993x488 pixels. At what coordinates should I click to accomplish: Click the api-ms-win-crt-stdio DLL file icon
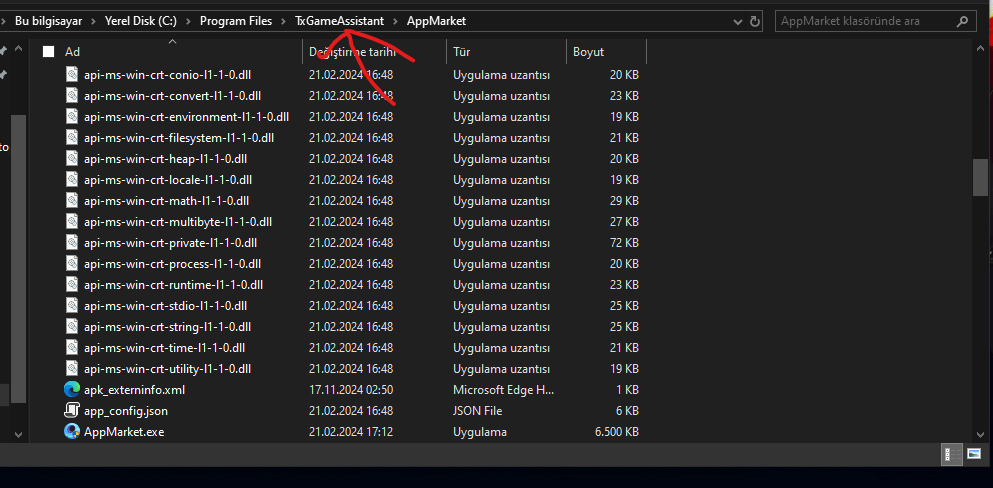tap(72, 306)
